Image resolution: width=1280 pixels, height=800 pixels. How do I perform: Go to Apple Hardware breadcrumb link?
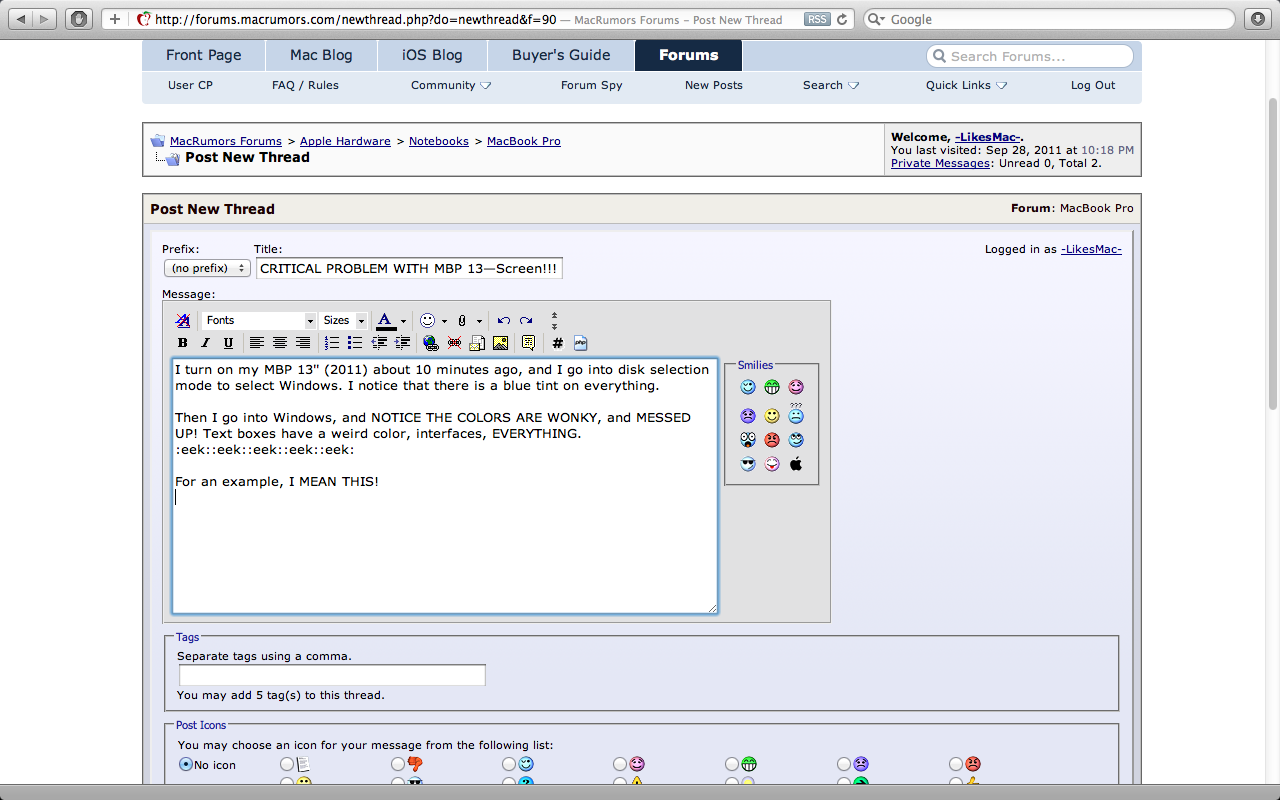[345, 141]
